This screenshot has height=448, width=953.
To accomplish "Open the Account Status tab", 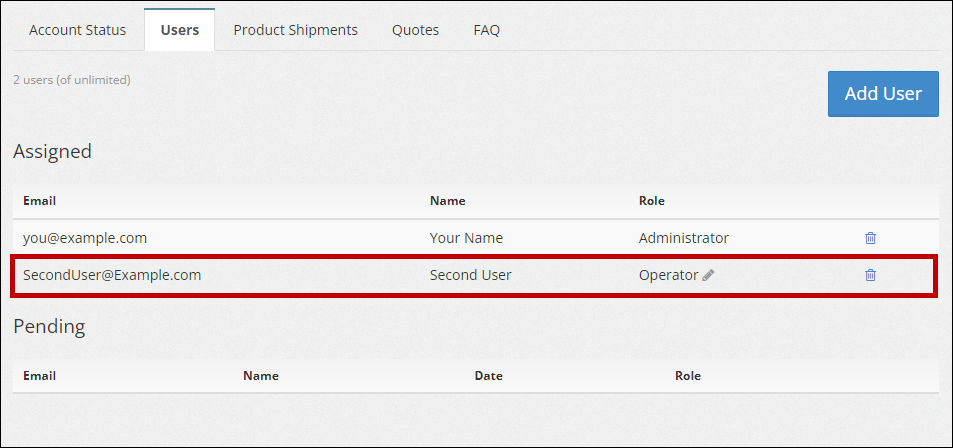I will (78, 30).
